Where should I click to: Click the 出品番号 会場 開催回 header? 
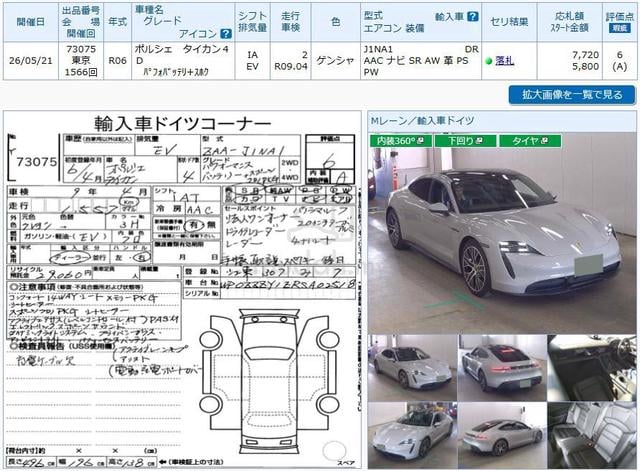point(81,22)
